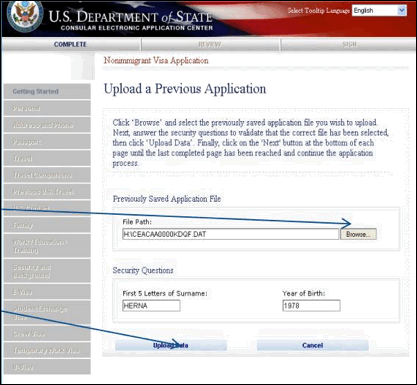The width and height of the screenshot is (417, 385).
Task: Click the Browse button
Action: tap(358, 234)
